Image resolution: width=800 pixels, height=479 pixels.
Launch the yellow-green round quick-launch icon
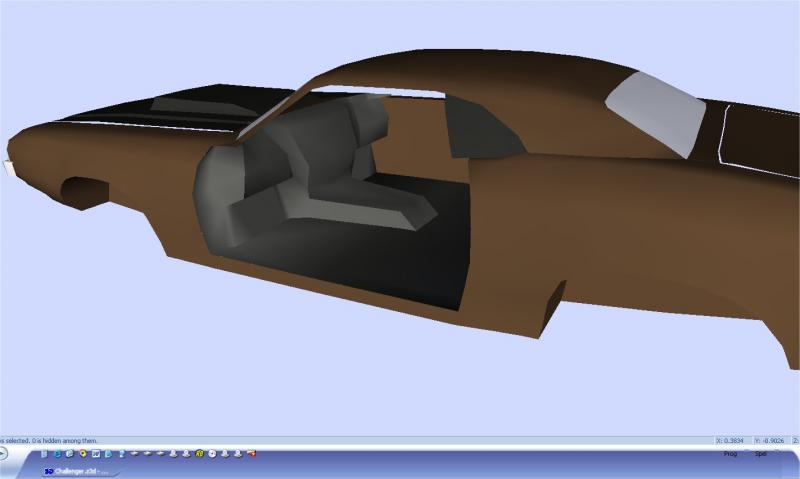[x=199, y=454]
